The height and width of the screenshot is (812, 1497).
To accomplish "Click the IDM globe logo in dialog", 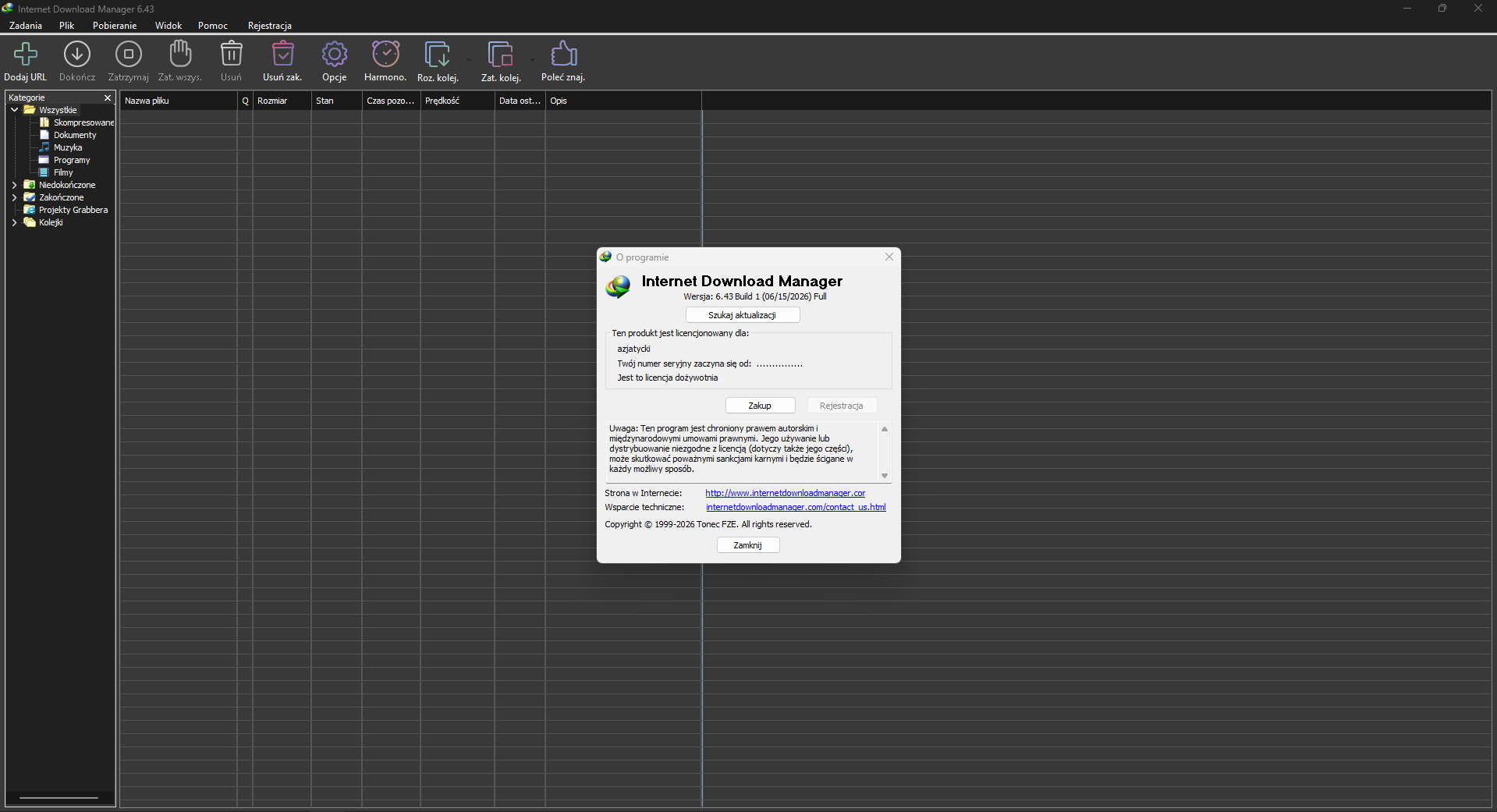I will [x=619, y=287].
